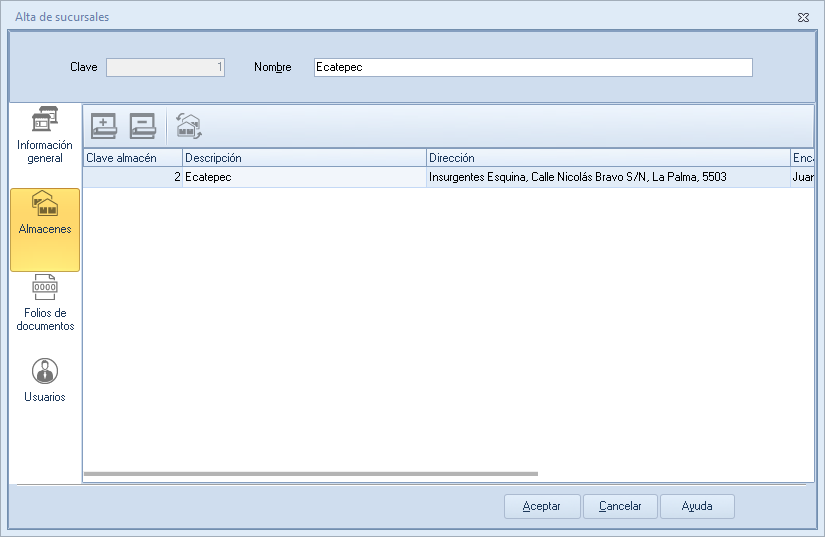The width and height of the screenshot is (825, 537).
Task: Click the warehouse refresh icon in the toolbar
Action: 188,126
